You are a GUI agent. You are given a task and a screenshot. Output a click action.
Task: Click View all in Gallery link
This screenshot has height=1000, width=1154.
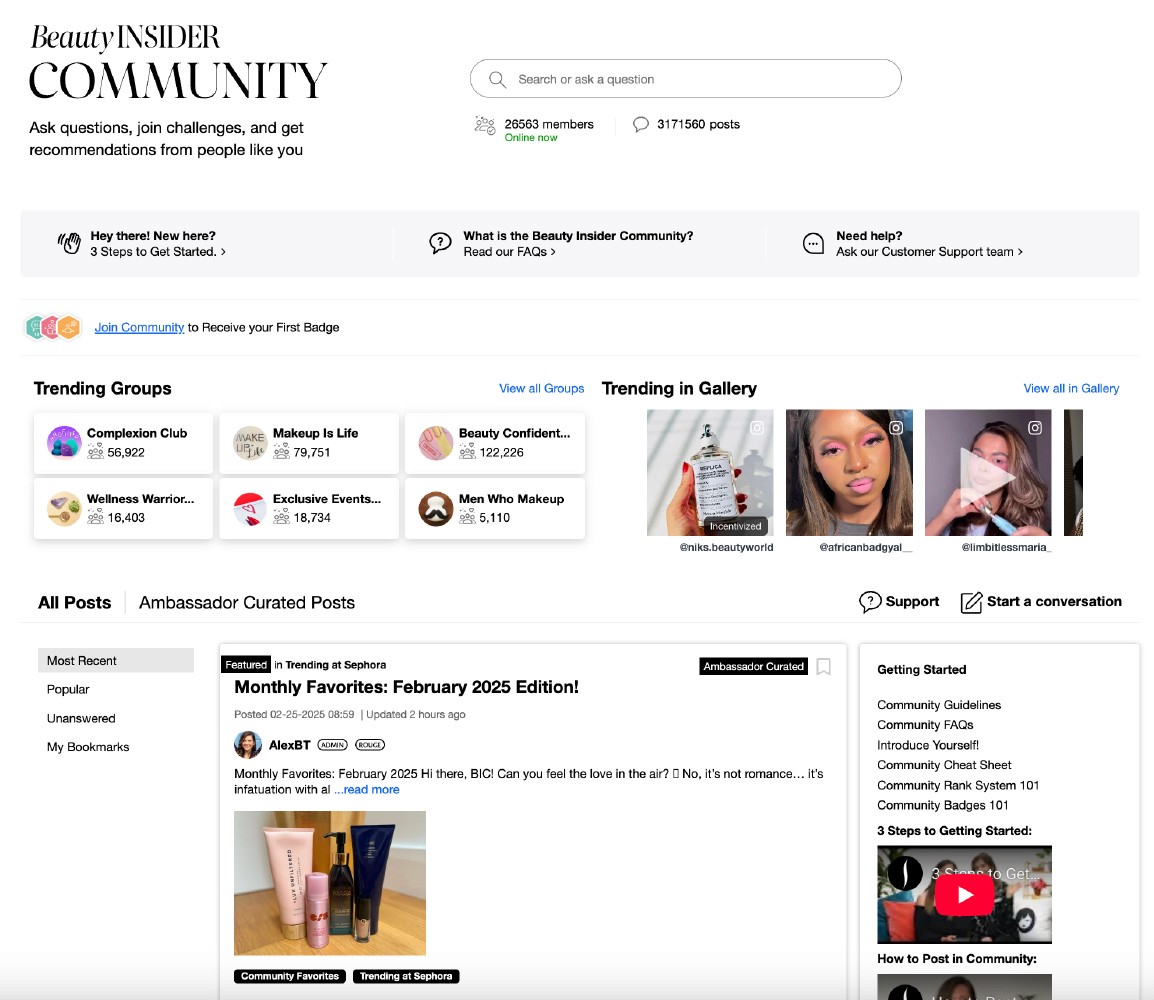point(1071,389)
